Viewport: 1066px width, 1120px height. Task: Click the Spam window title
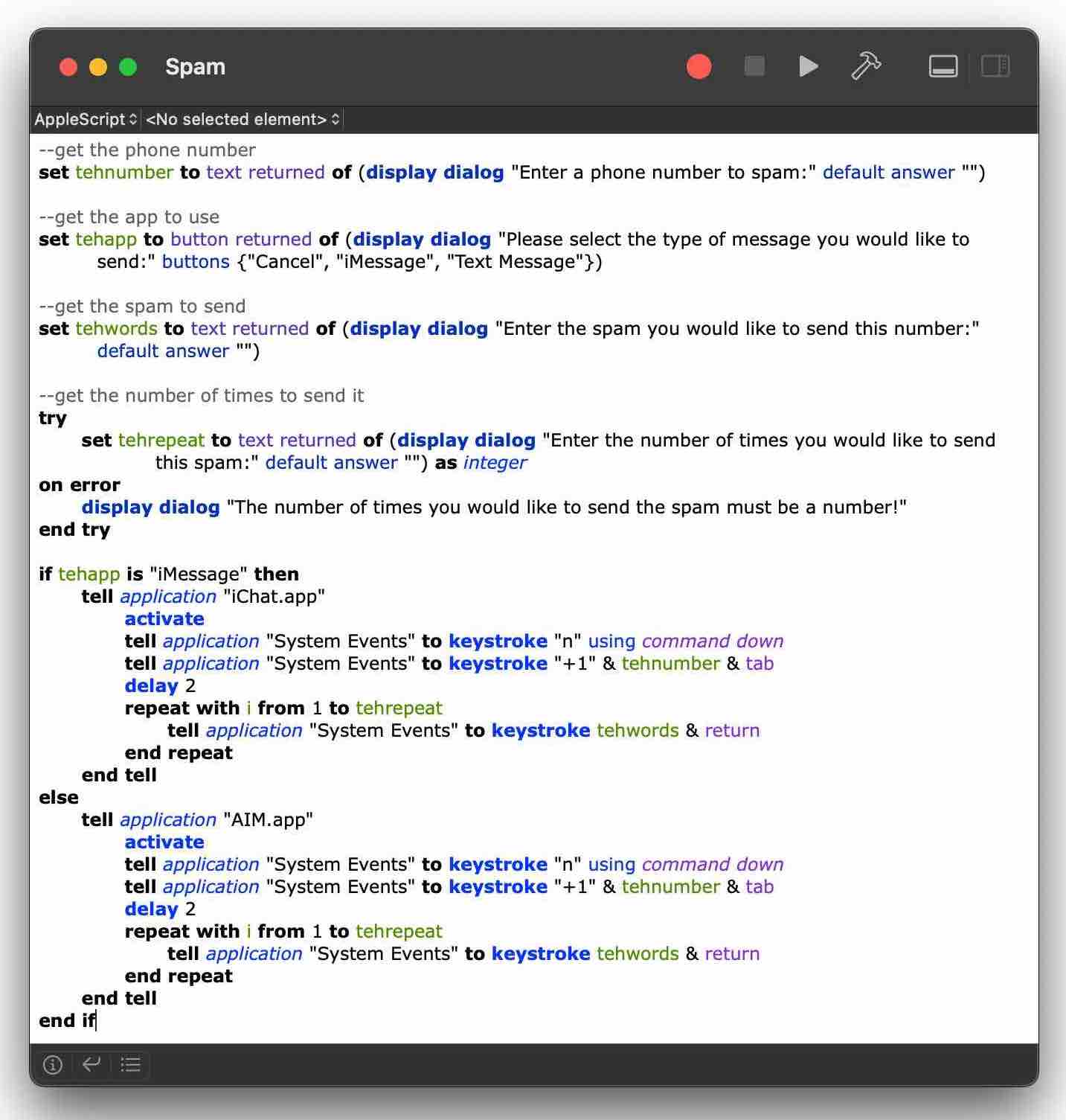point(195,66)
